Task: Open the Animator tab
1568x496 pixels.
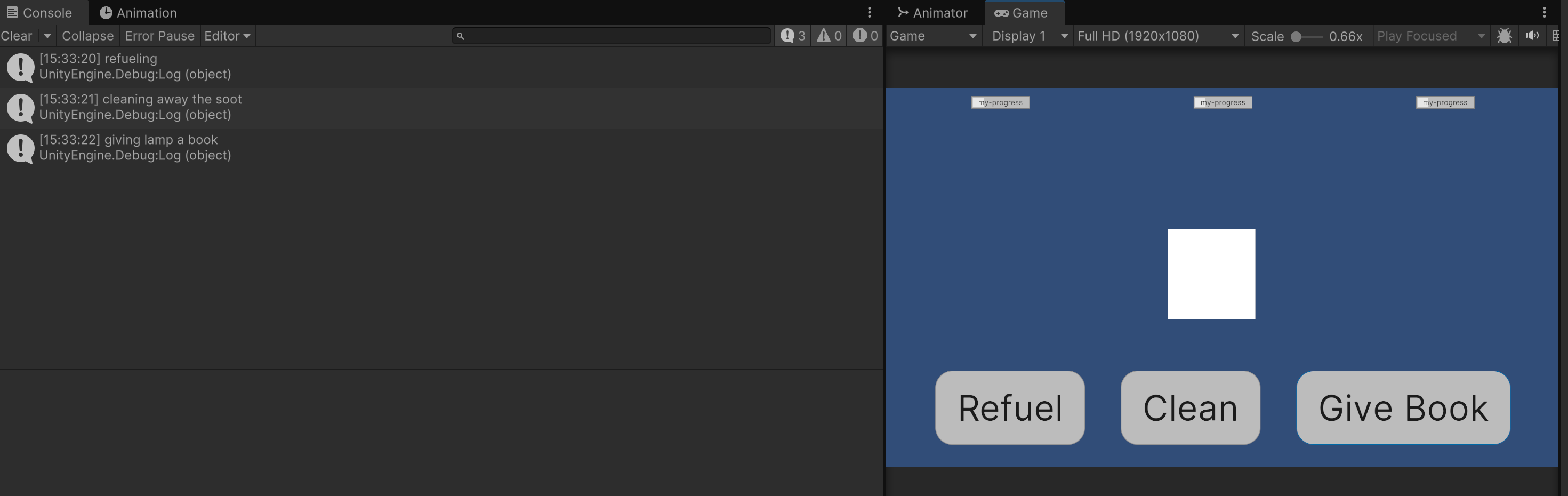Action: [x=933, y=12]
